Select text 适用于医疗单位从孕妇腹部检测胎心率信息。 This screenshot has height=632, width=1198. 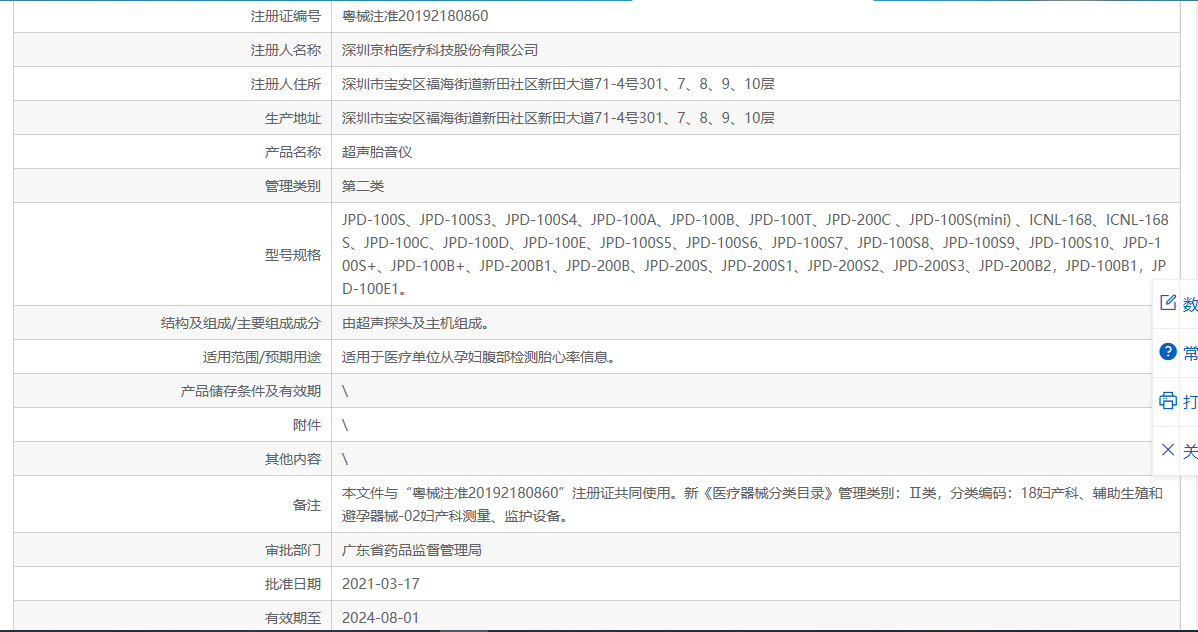[479, 357]
